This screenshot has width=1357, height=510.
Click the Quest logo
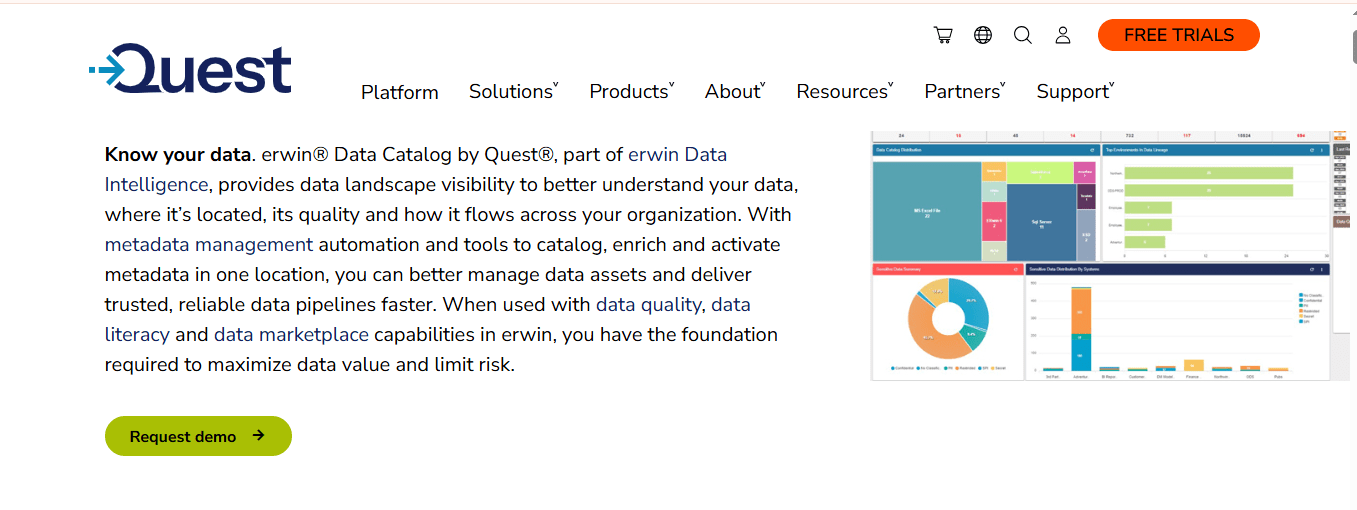pyautogui.click(x=190, y=69)
